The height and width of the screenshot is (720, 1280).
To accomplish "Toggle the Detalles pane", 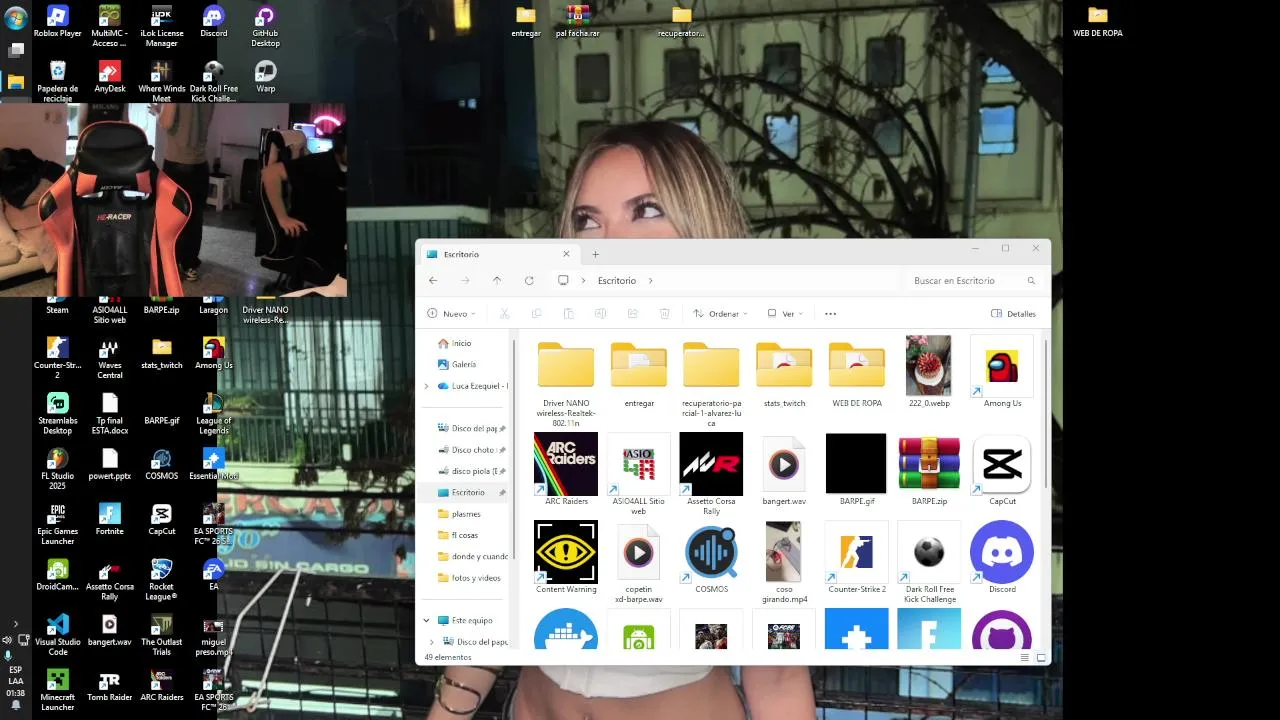I will coord(1013,314).
